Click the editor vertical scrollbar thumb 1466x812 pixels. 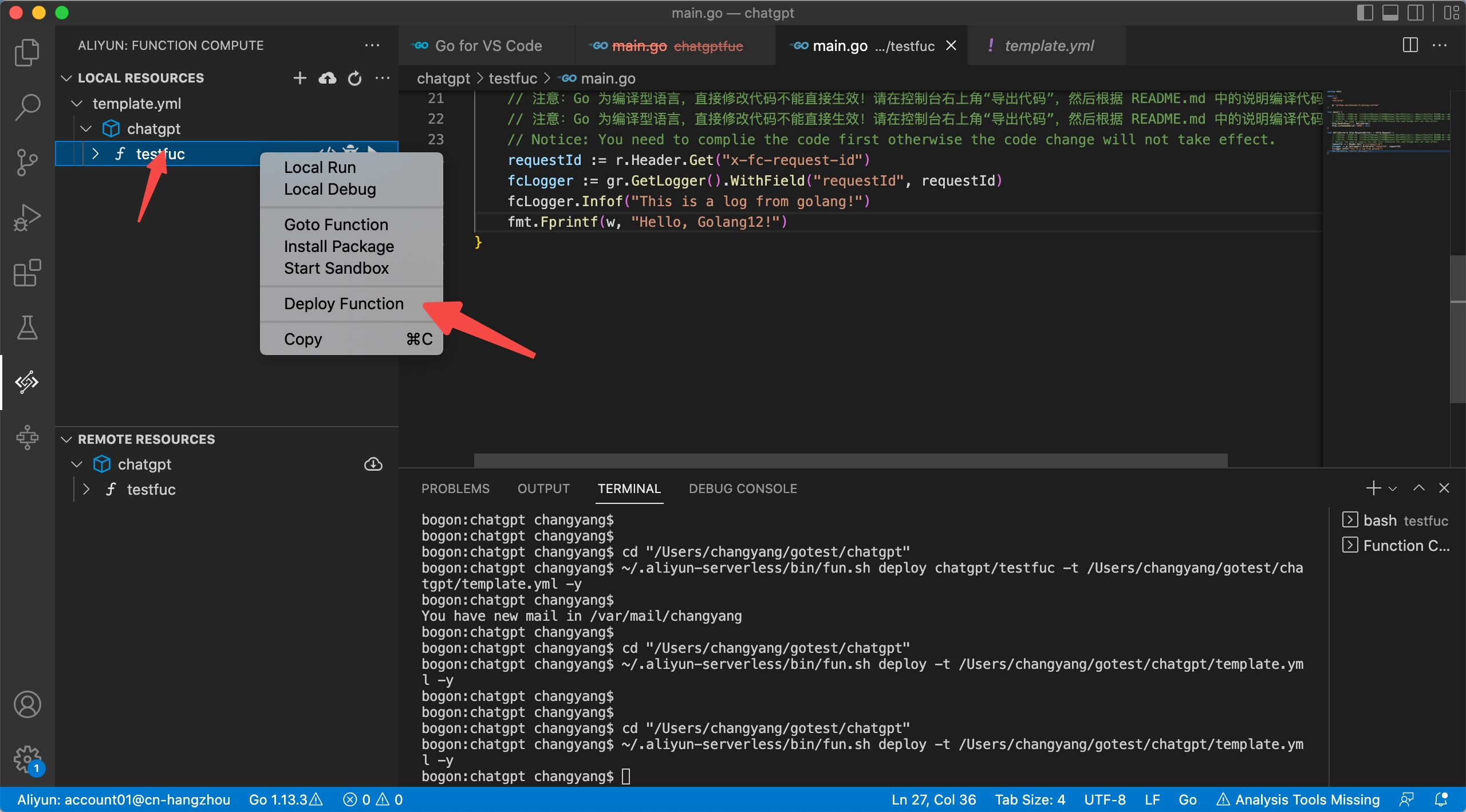[x=1458, y=329]
